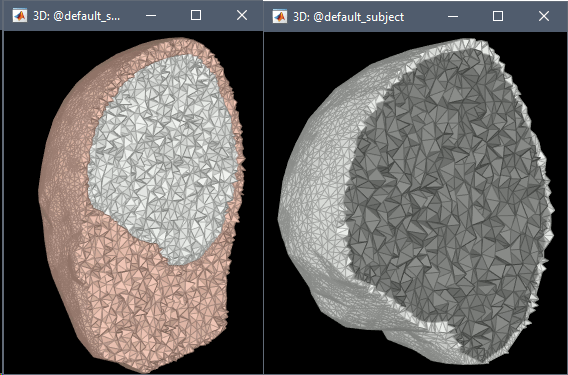
Task: Close the left 3D @default_s... window
Action: (x=242, y=15)
